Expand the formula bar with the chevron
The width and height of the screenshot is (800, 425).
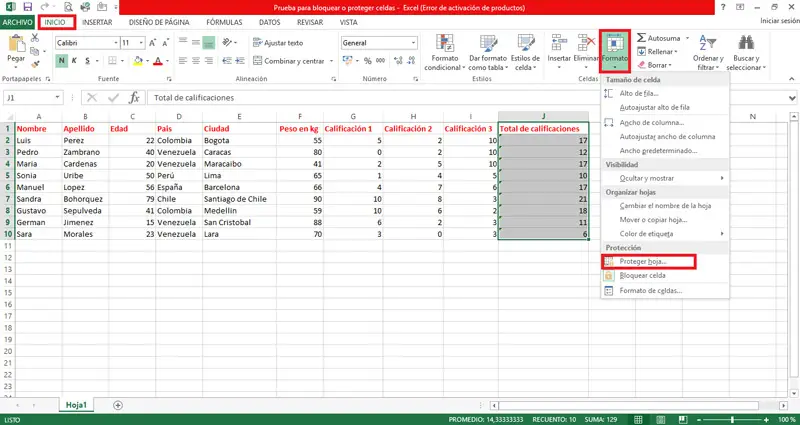coord(792,98)
